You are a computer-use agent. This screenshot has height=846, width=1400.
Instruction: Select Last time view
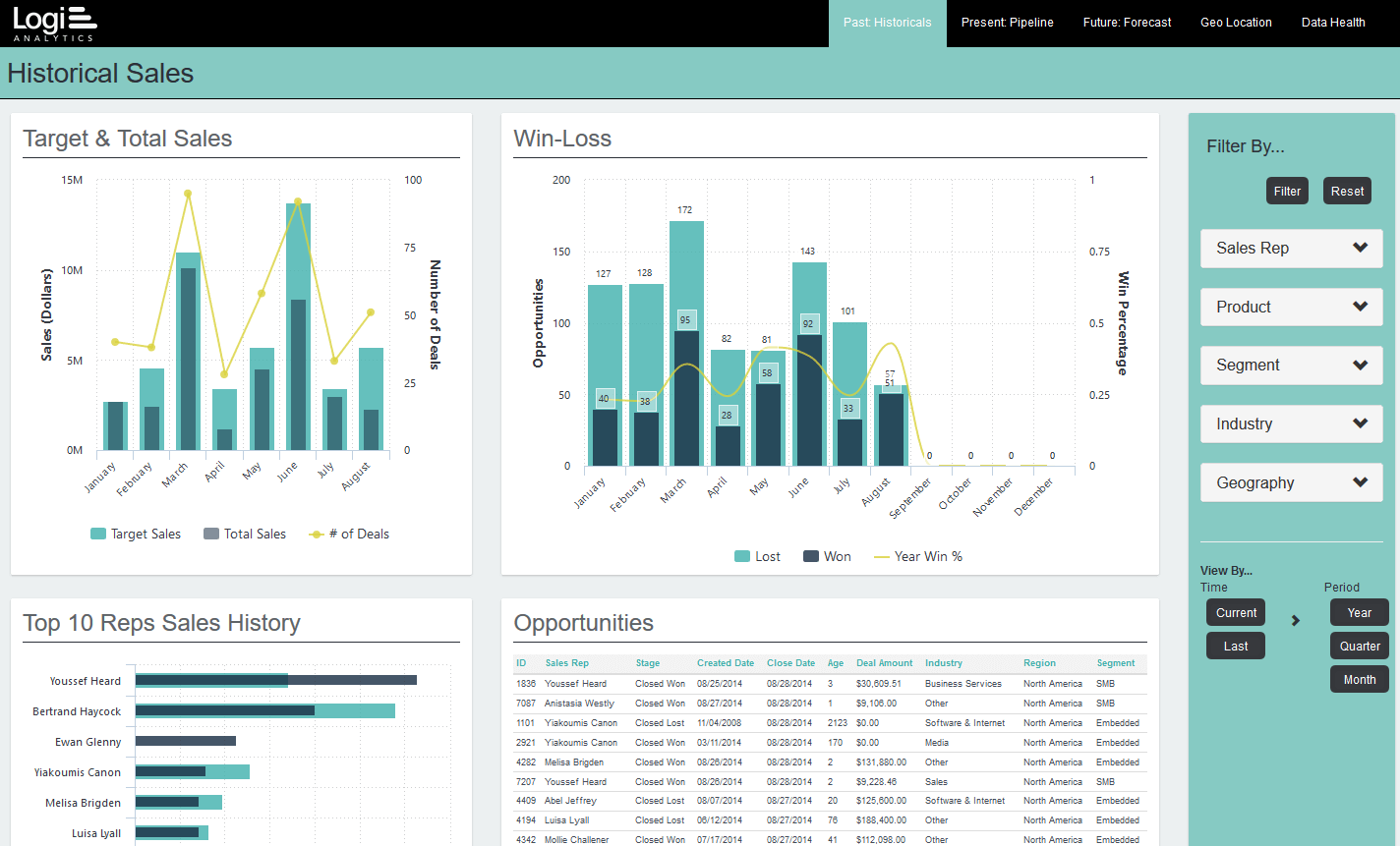click(1236, 647)
